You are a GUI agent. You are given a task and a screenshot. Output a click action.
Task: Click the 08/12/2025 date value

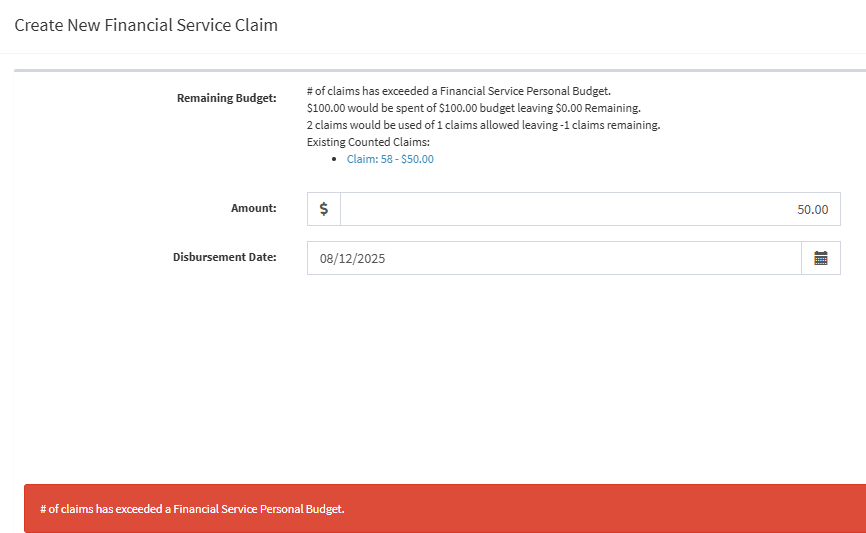pyautogui.click(x=352, y=258)
